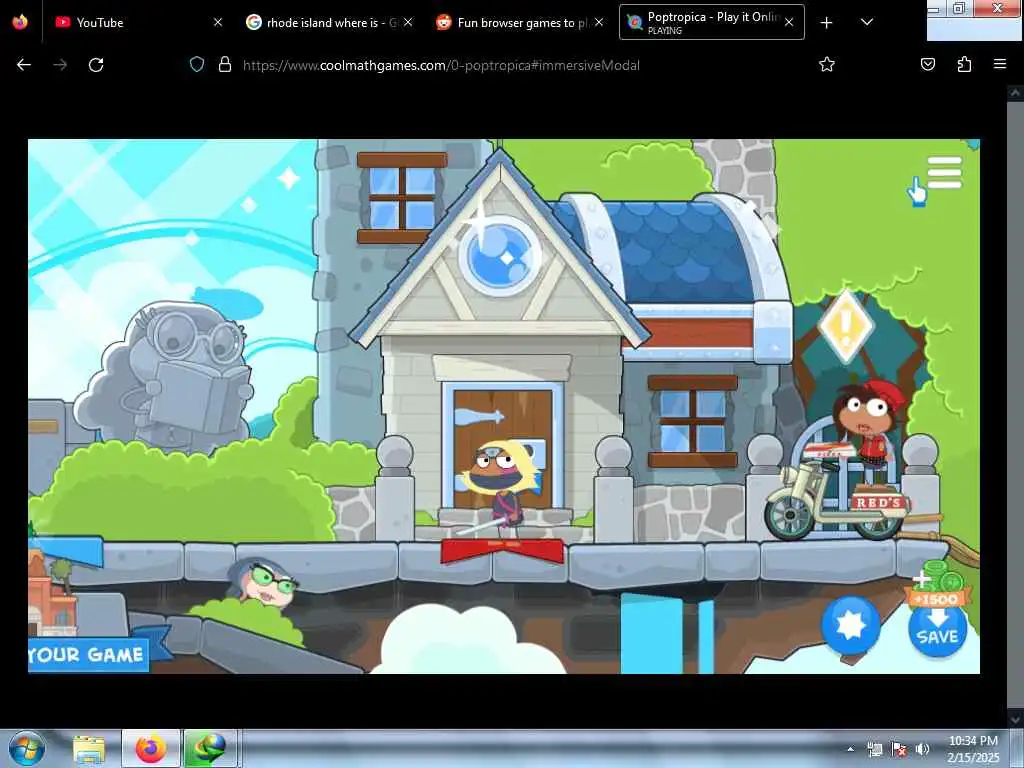
Task: Open tracking protection shield icon
Action: tap(197, 65)
